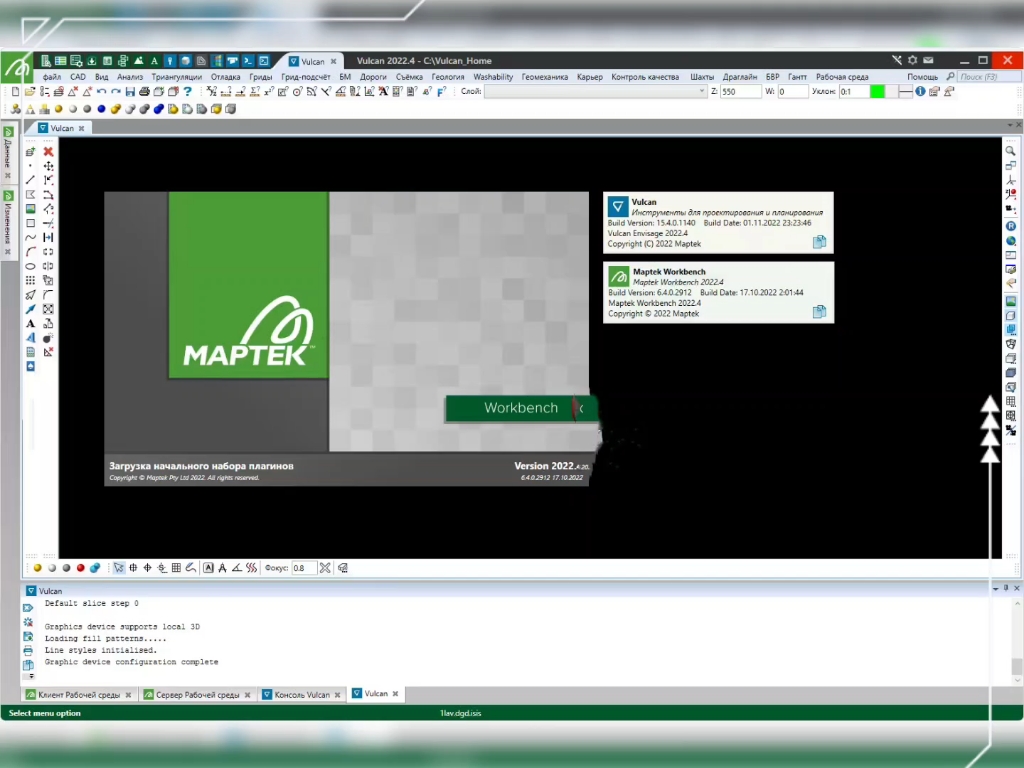Screen dimensions: 1024x768
Task: Save the project via the diskette icon
Action: click(x=130, y=91)
